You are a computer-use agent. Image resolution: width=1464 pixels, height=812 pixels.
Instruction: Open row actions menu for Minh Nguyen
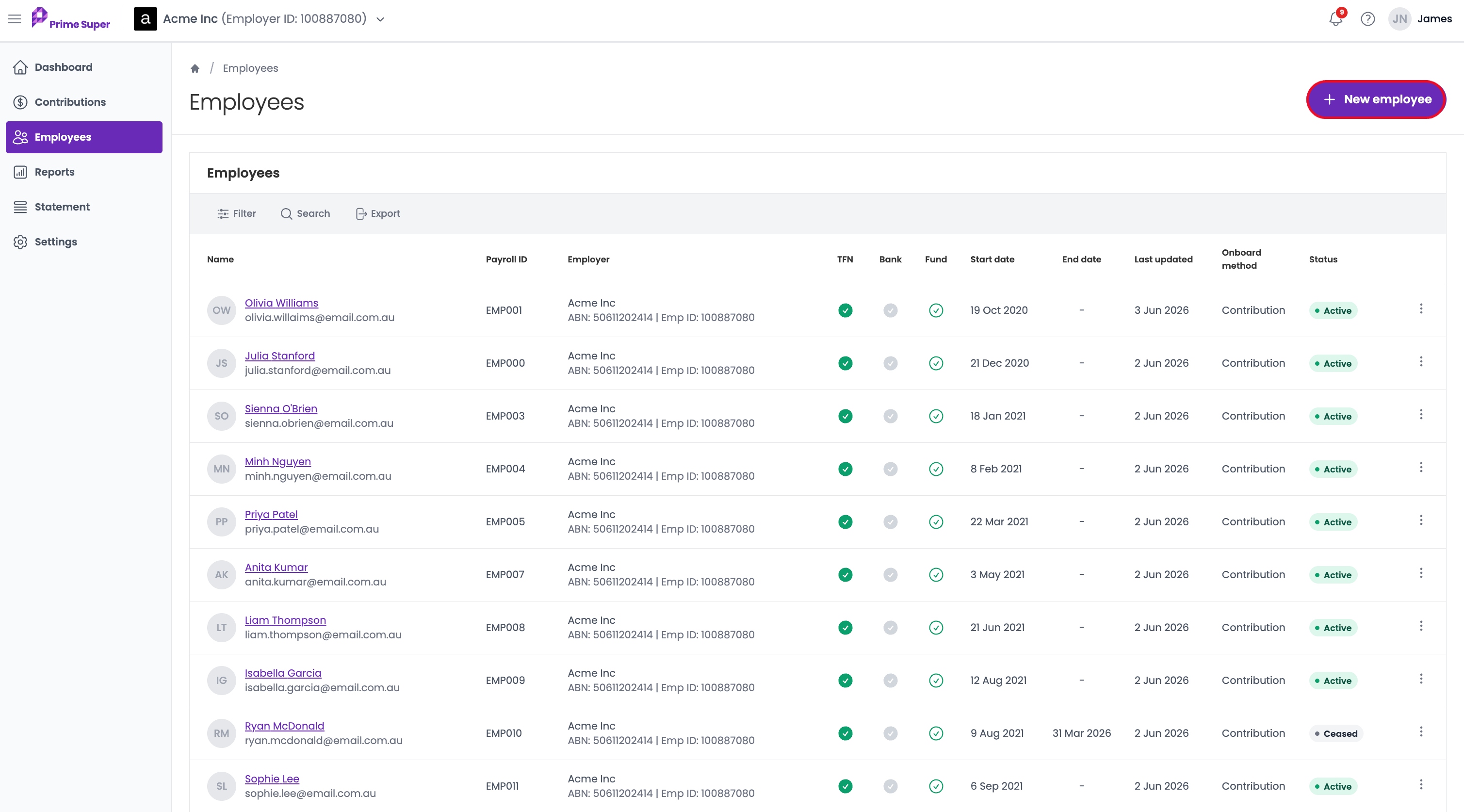[x=1421, y=467]
